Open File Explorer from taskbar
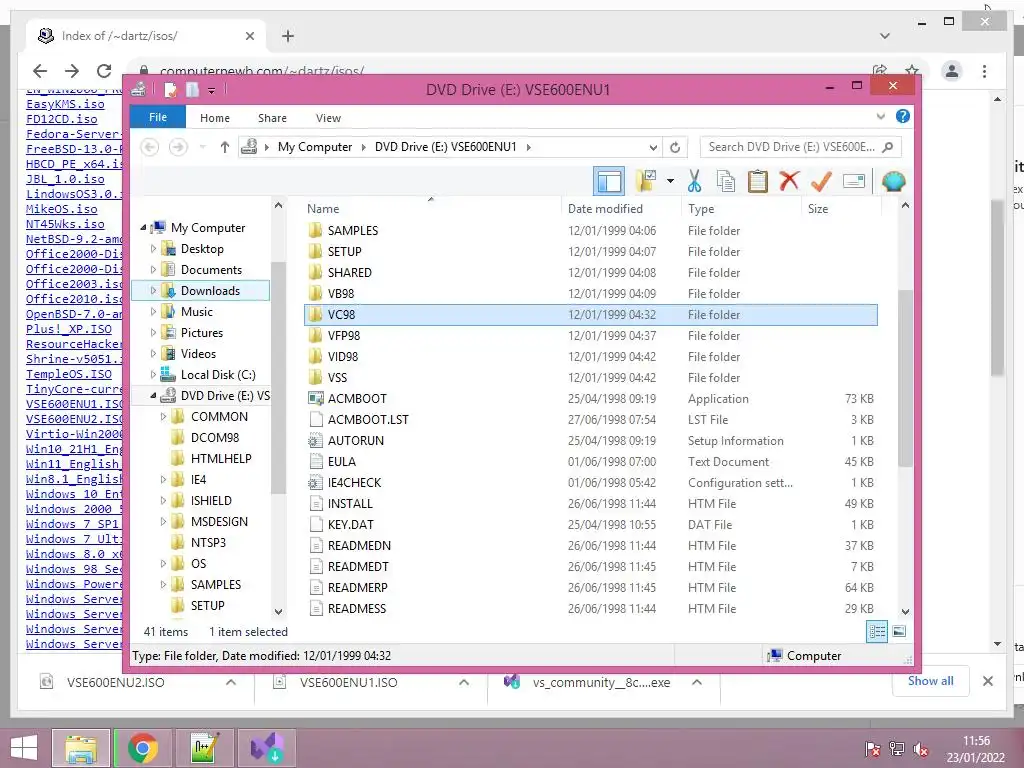Image resolution: width=1024 pixels, height=768 pixels. (81, 748)
